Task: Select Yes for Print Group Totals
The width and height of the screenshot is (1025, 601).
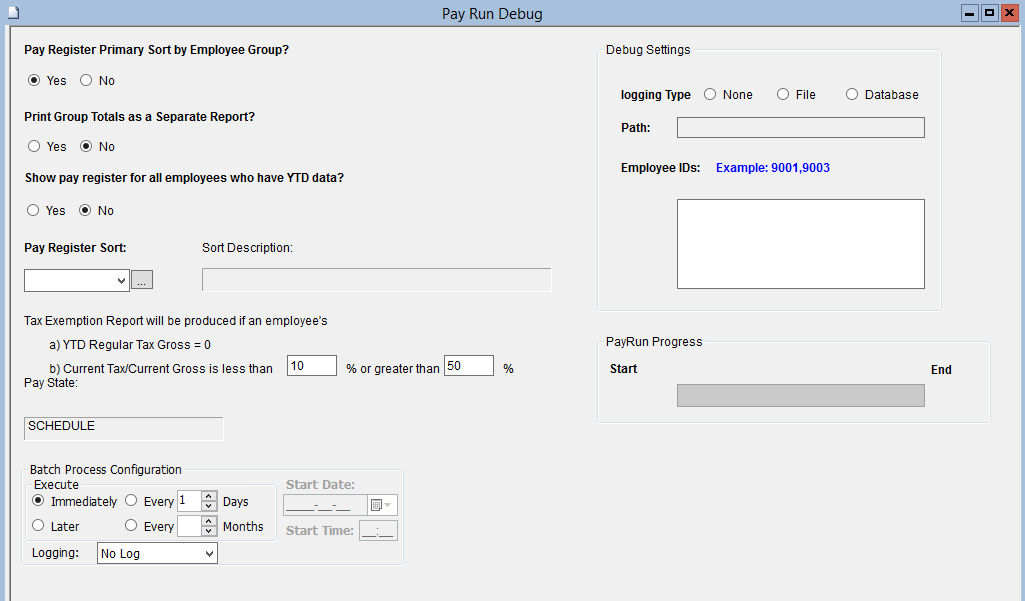Action: tap(34, 147)
